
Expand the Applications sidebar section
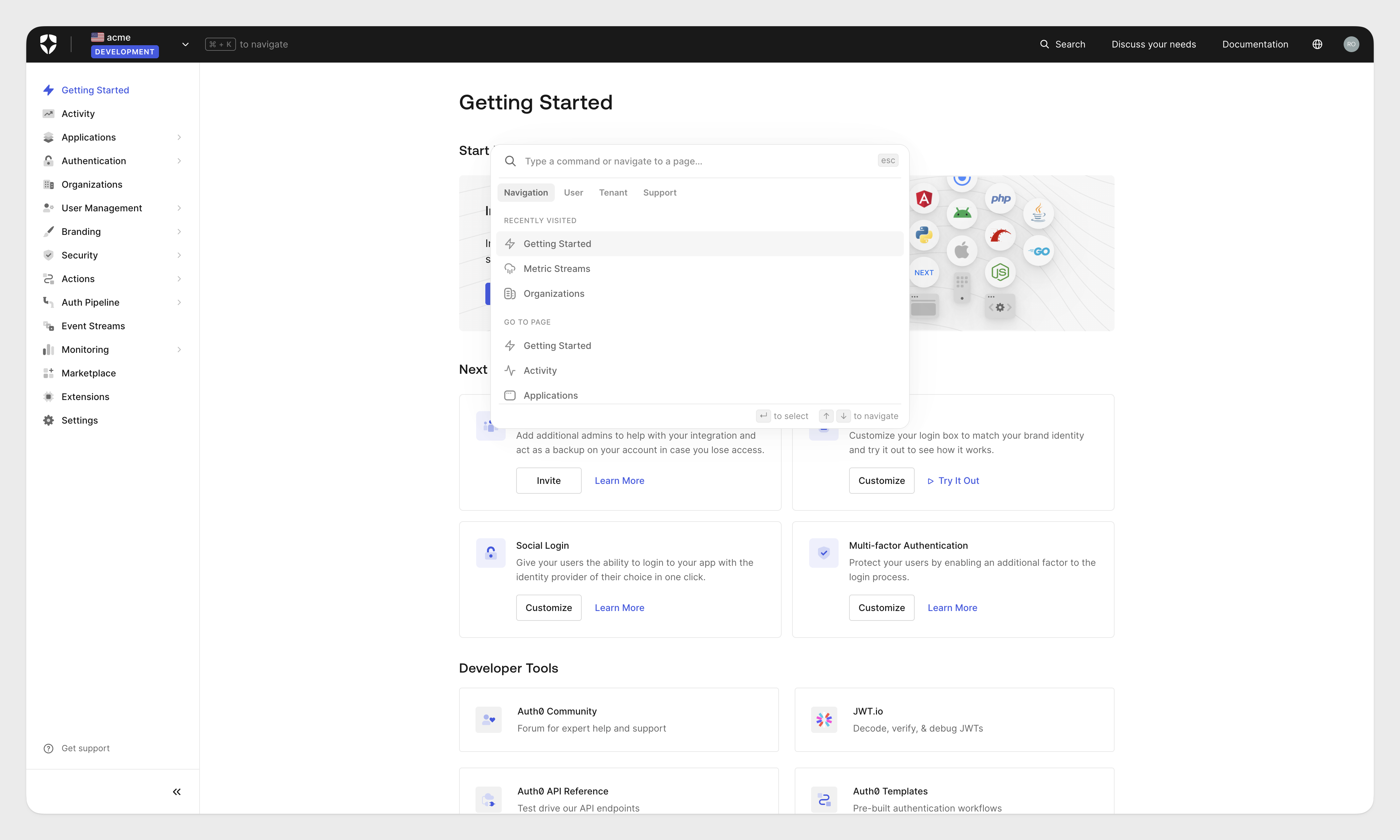click(179, 138)
